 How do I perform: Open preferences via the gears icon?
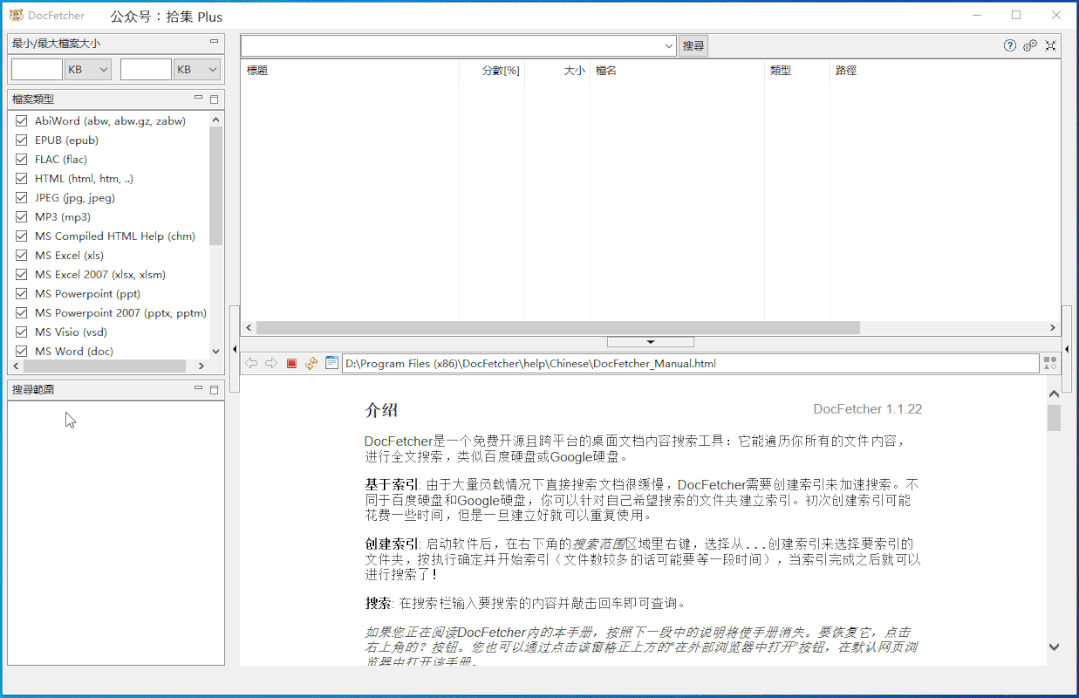coord(1030,45)
